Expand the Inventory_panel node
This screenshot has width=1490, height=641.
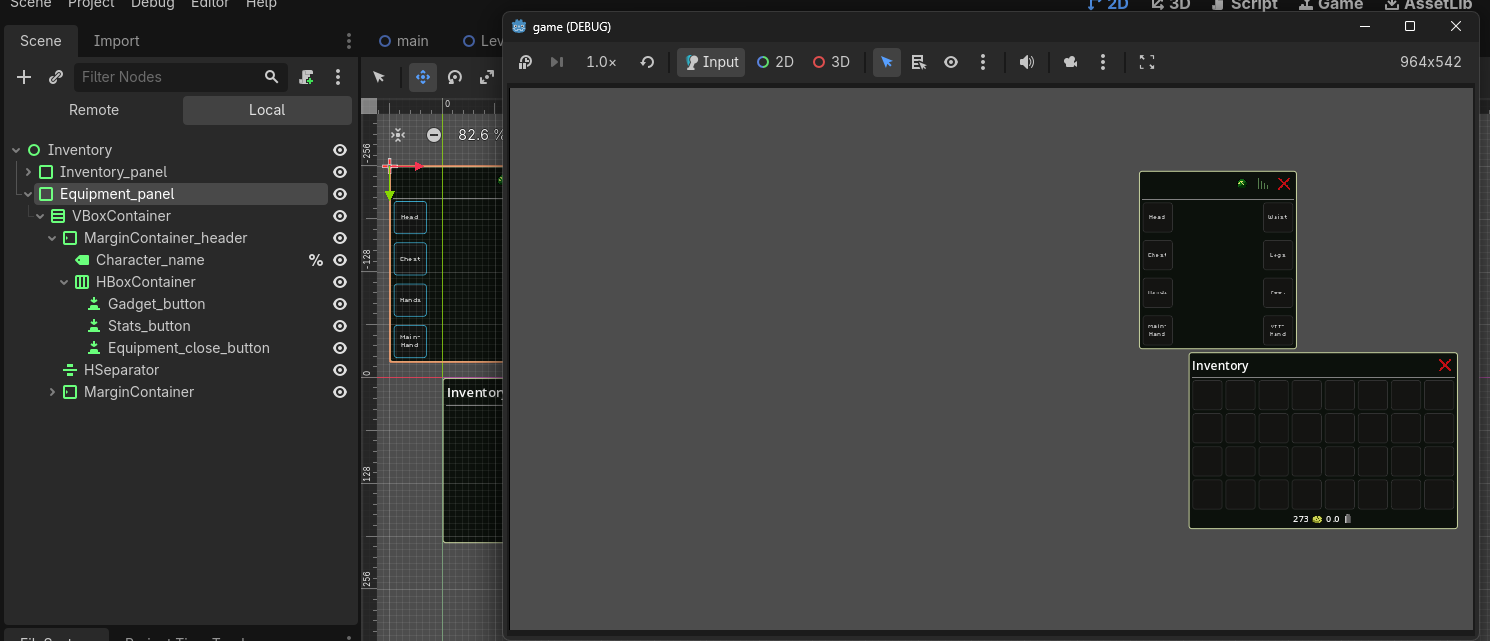coord(28,172)
